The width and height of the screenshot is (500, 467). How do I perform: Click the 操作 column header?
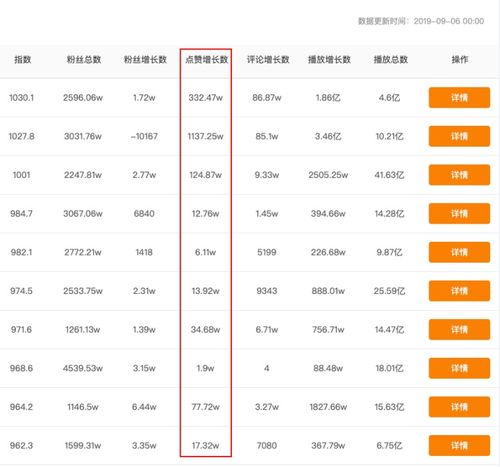460,60
